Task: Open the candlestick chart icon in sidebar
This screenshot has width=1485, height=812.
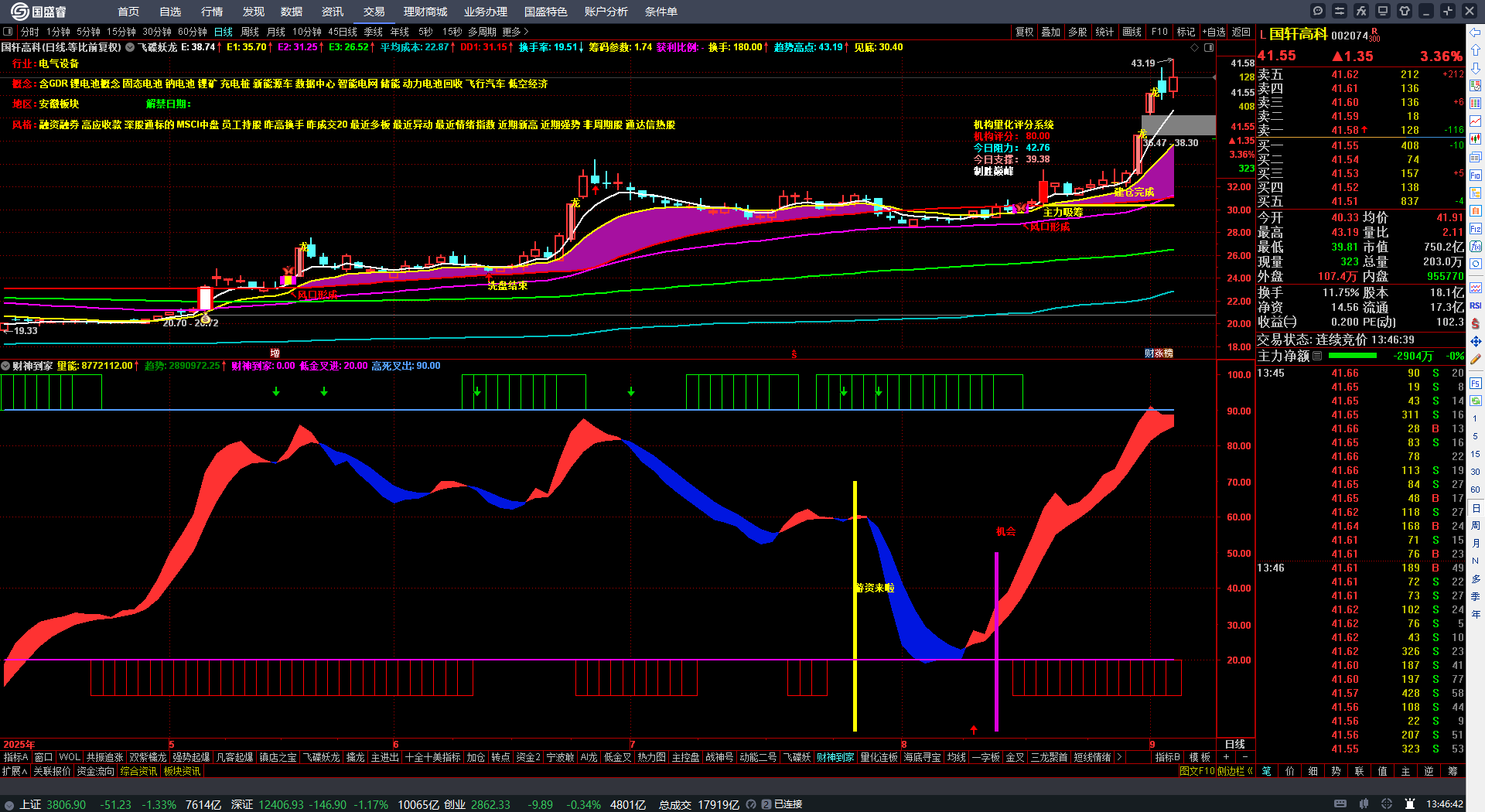Action: (1476, 139)
